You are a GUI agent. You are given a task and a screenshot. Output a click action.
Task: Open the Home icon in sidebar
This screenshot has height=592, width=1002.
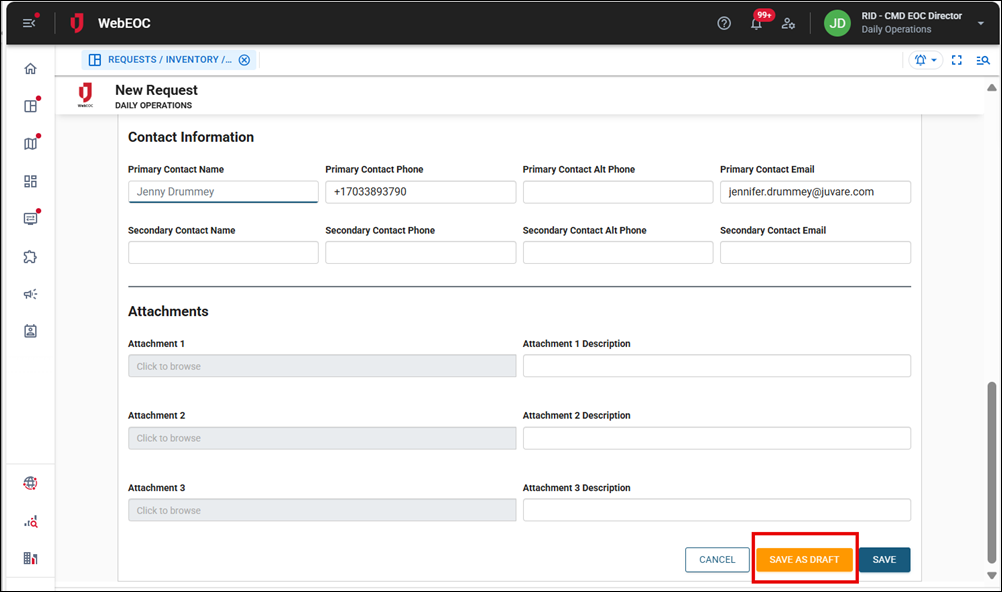coord(30,69)
